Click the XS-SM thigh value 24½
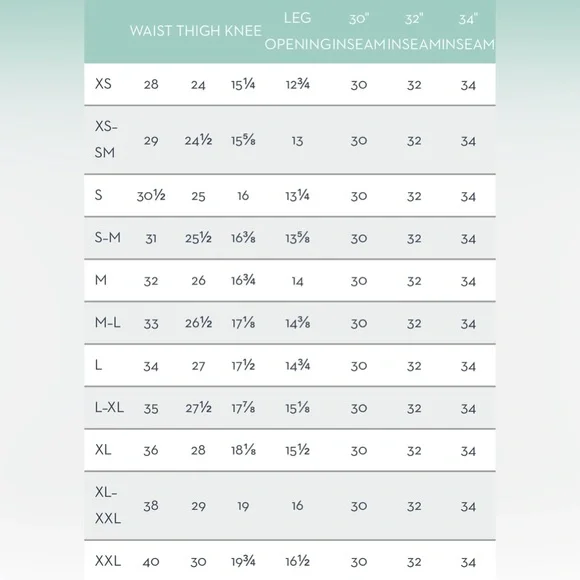 (198, 141)
